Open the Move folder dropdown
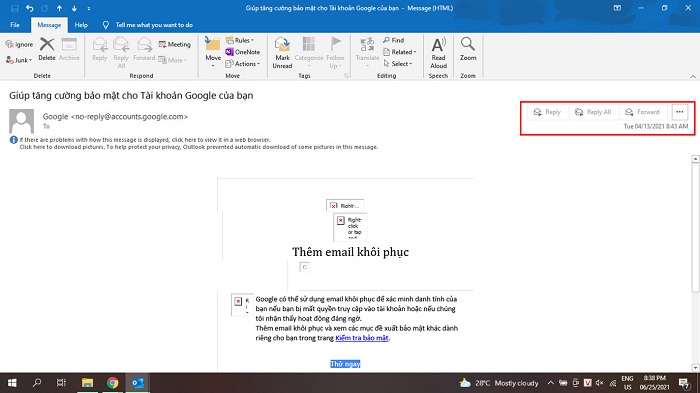 tap(213, 52)
